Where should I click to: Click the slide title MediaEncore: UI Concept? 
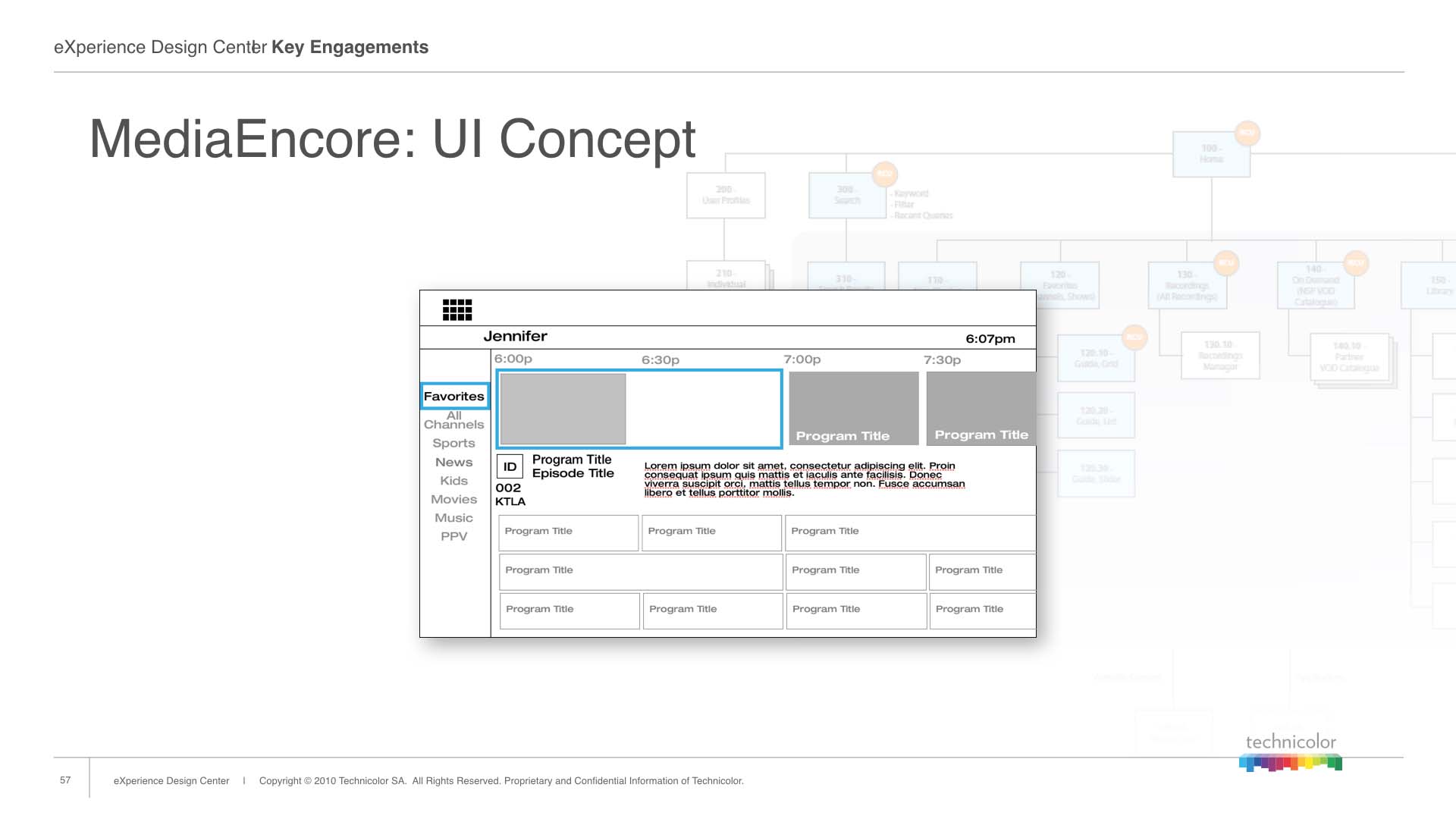(392, 140)
